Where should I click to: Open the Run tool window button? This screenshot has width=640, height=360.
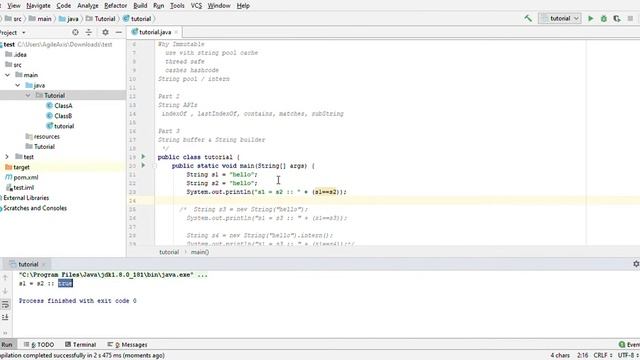pyautogui.click(x=7, y=344)
